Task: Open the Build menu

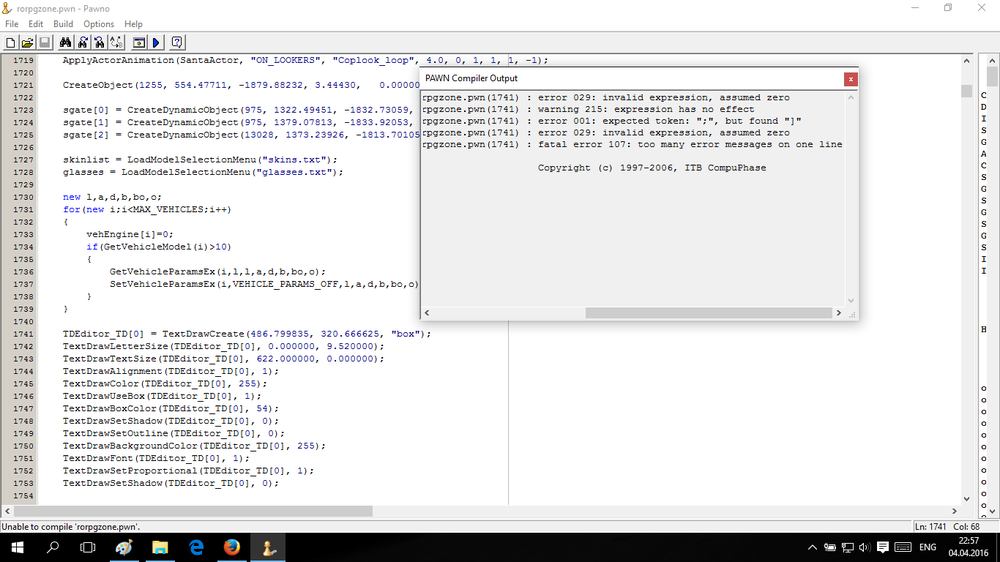Action: 63,24
